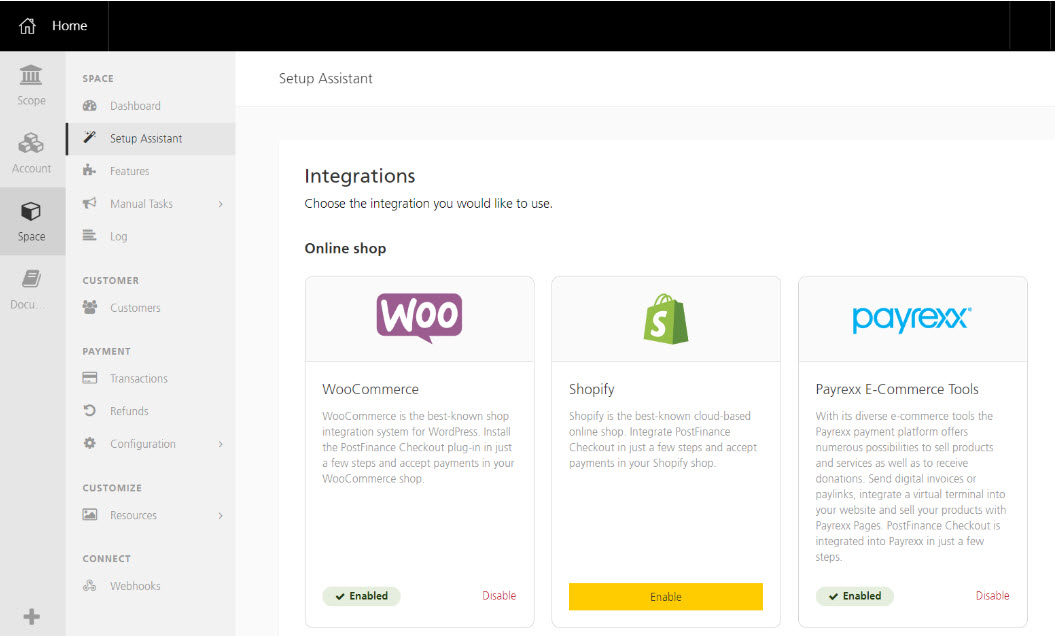Click Payrexx E-Commerce Tools title
The width and height of the screenshot is (1055, 636).
click(x=897, y=389)
